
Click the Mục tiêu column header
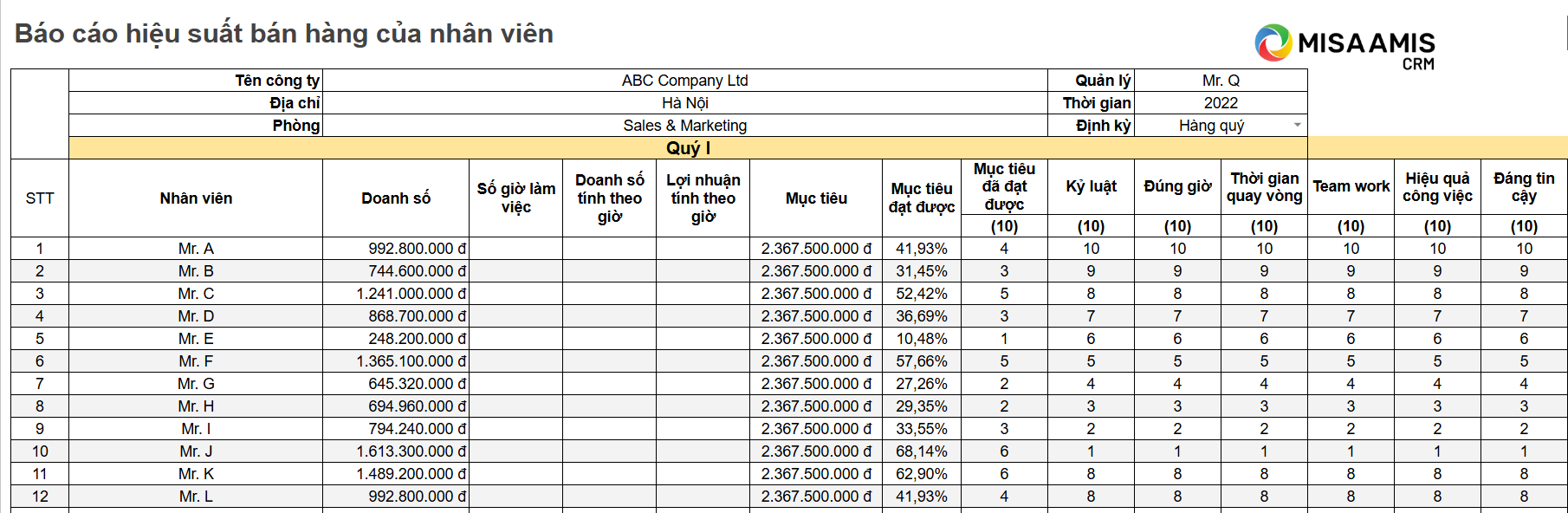click(x=816, y=198)
